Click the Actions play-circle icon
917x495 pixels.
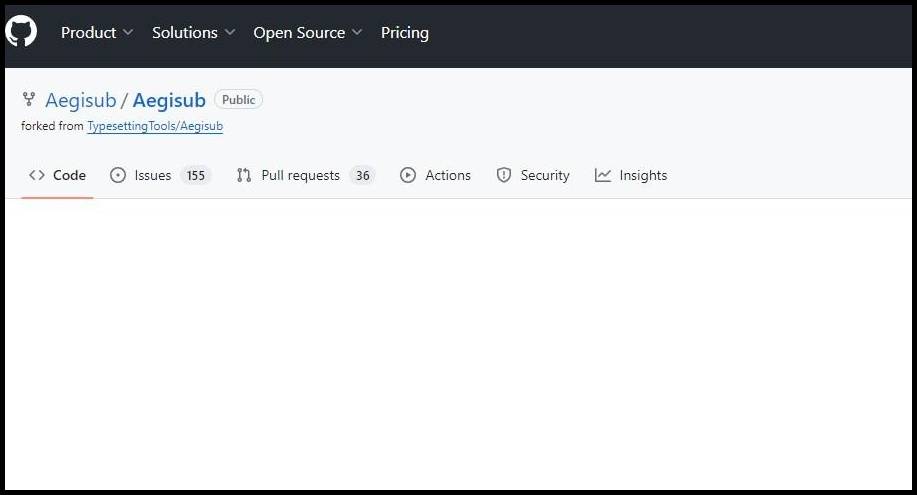408,175
